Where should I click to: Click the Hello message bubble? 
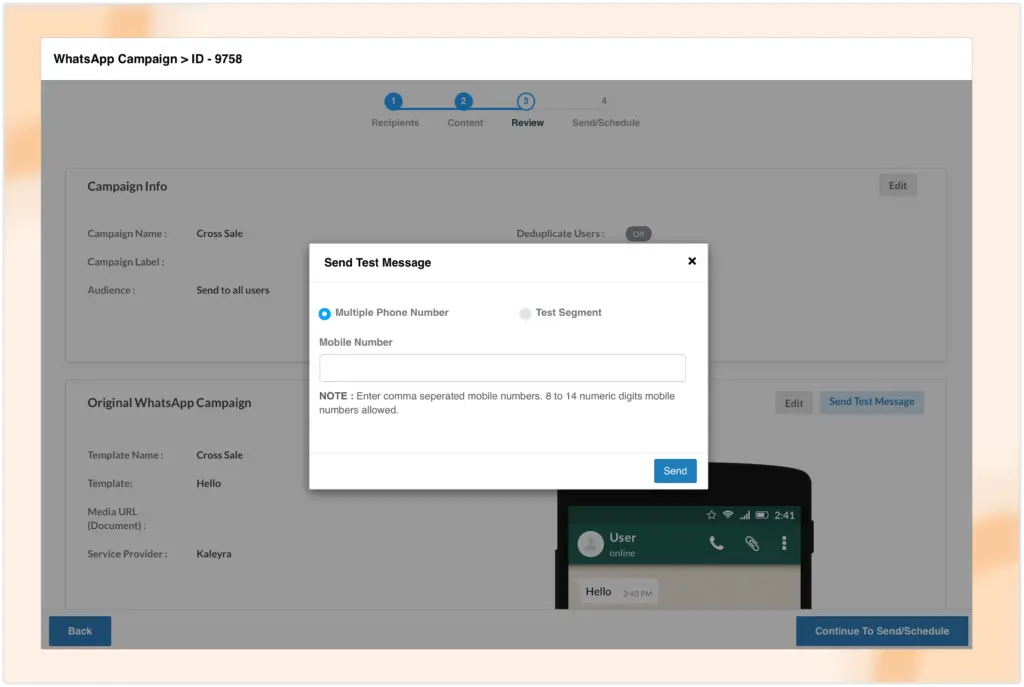pyautogui.click(x=617, y=592)
